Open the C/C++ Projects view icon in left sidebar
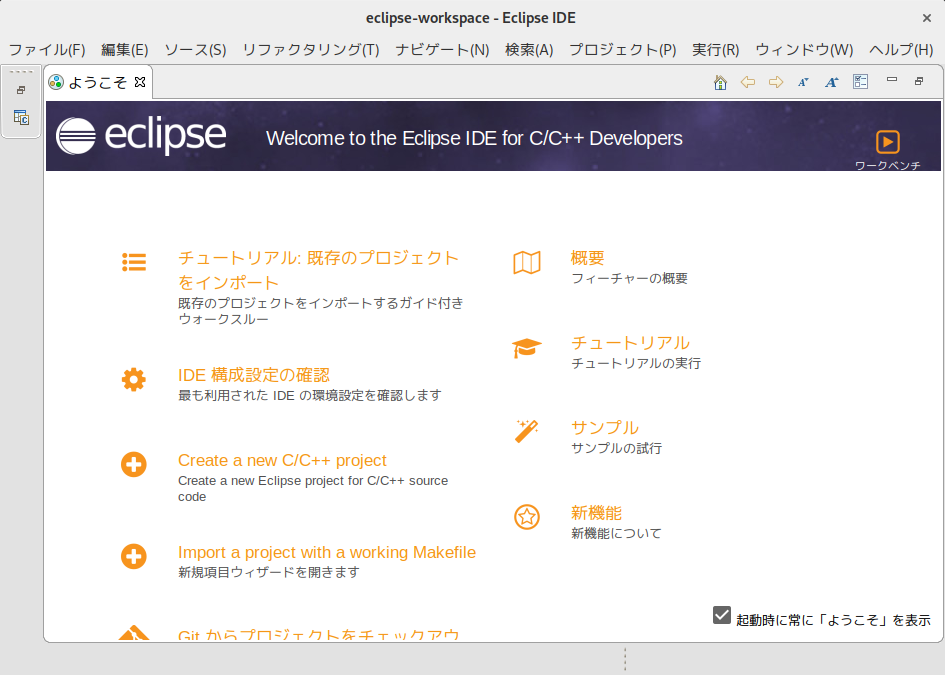Screen dimensions: 945x675 point(21,117)
